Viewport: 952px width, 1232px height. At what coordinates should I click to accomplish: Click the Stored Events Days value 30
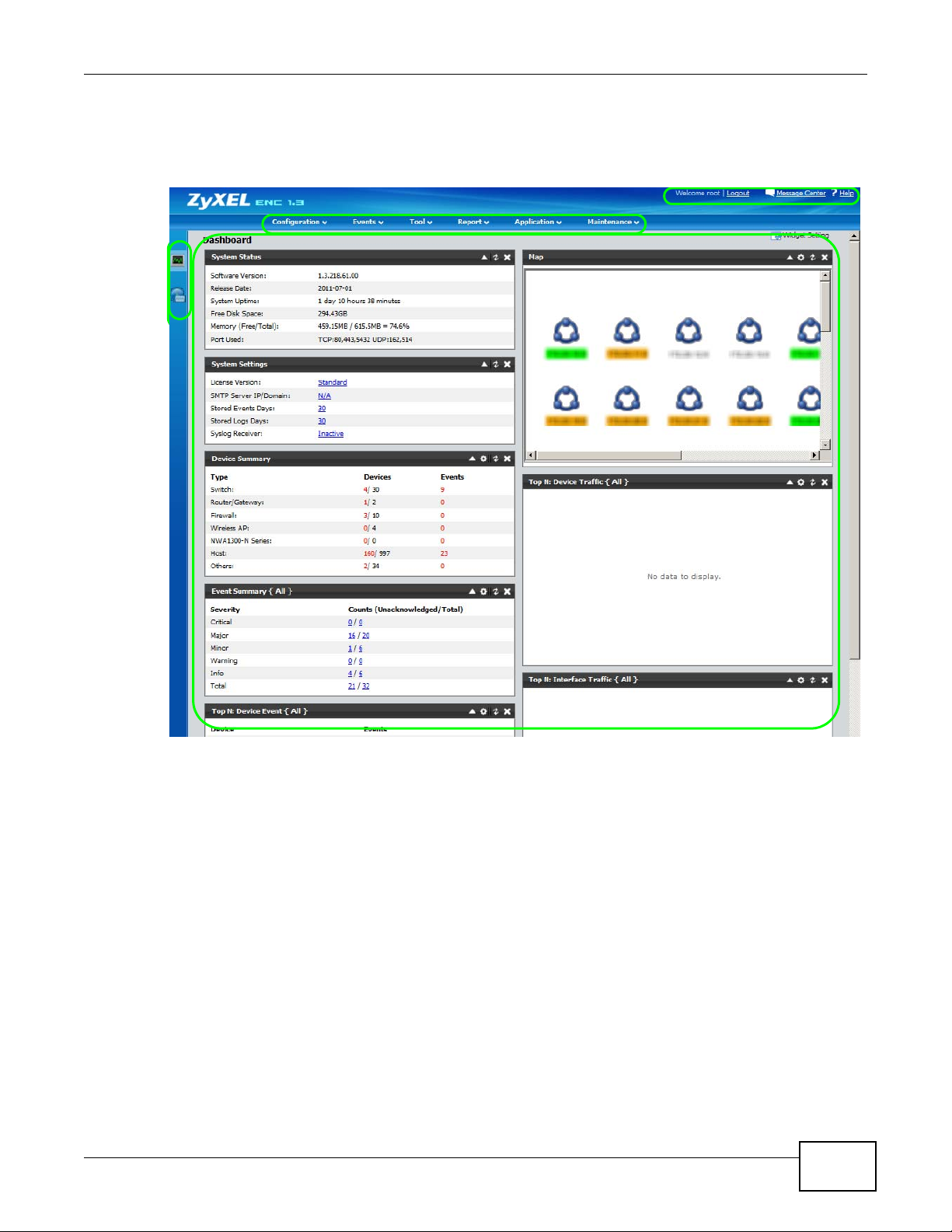coord(322,408)
